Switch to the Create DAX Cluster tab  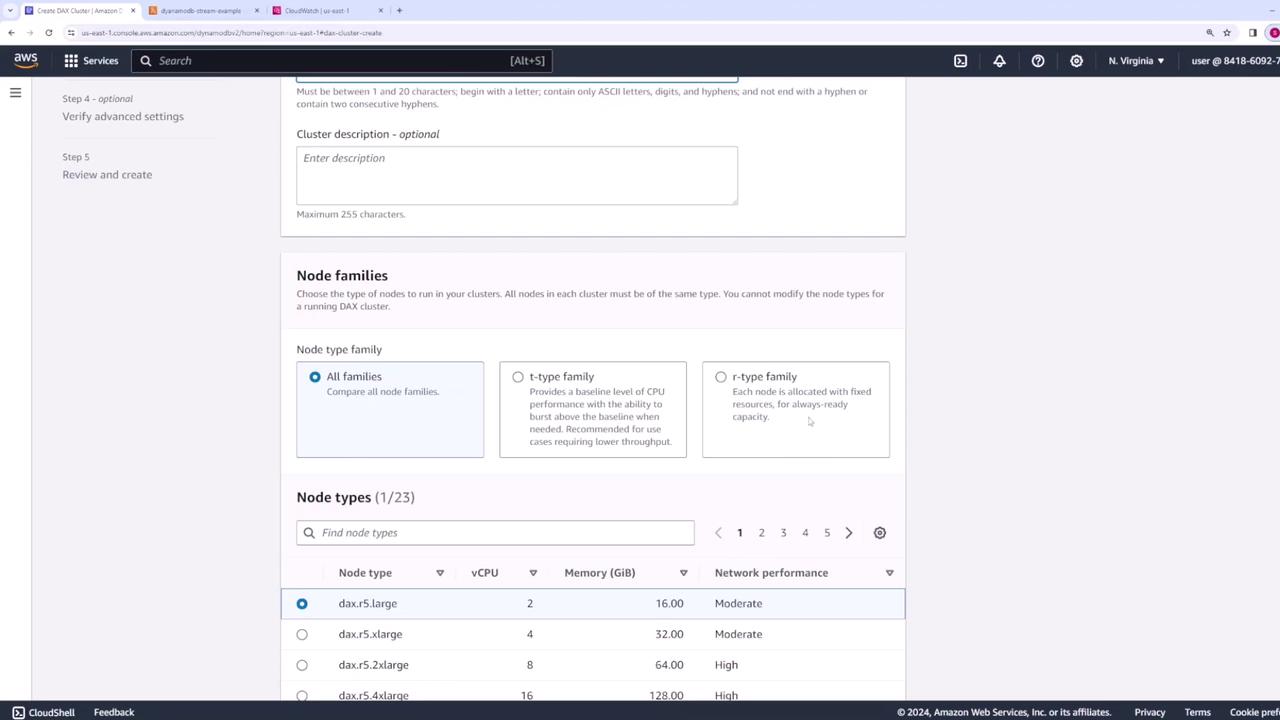[x=79, y=11]
